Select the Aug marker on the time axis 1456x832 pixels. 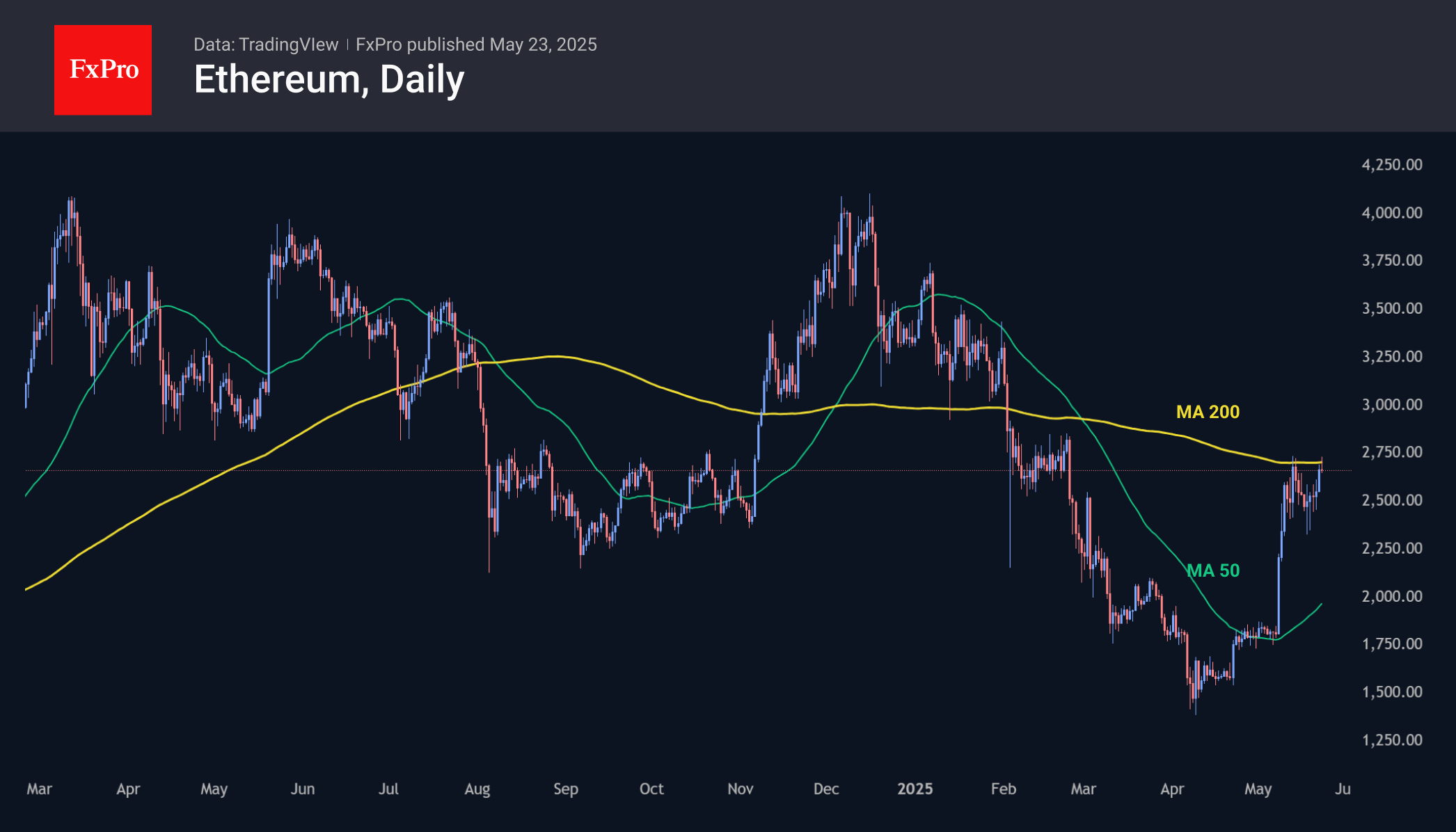[x=477, y=789]
